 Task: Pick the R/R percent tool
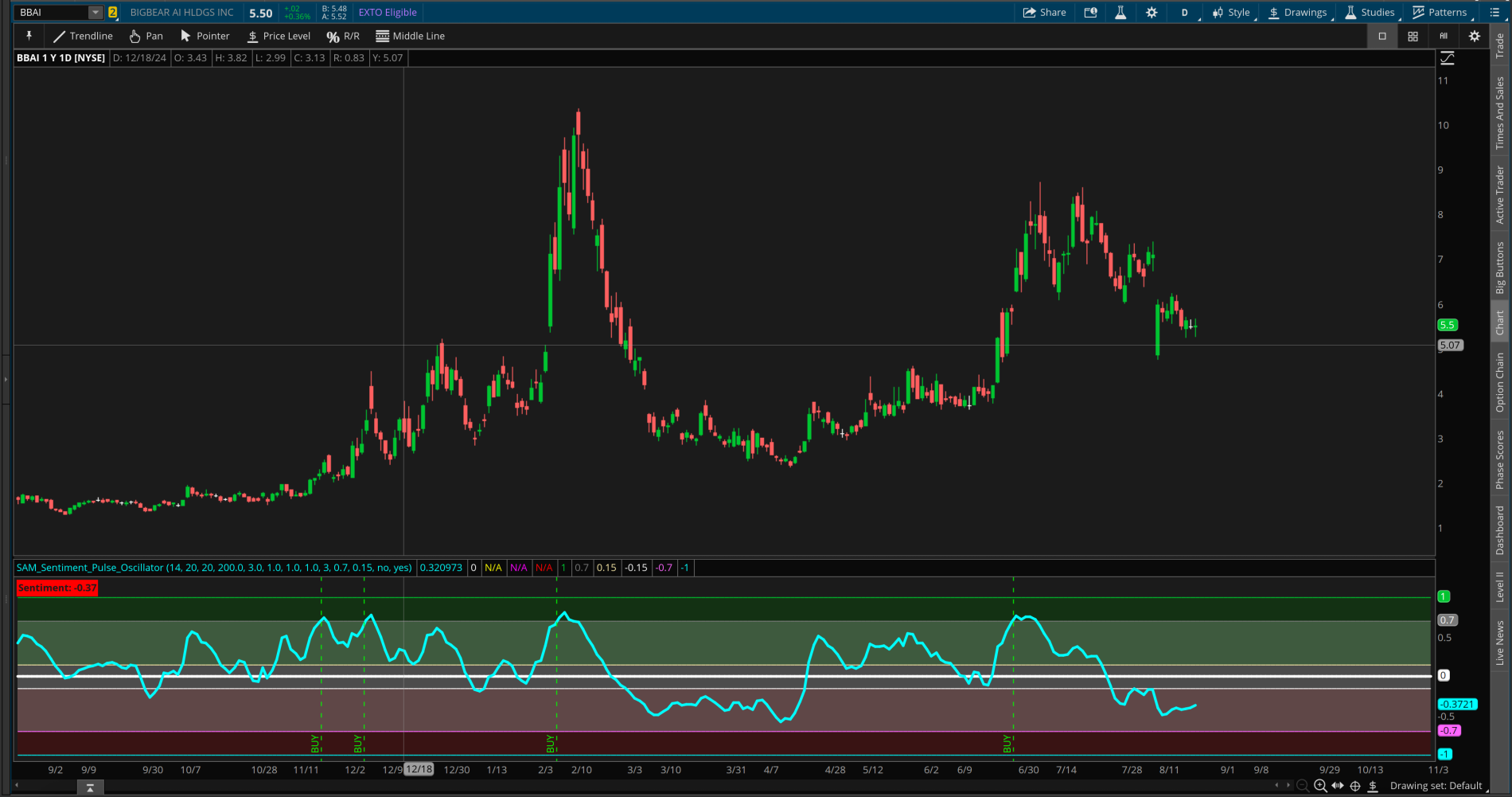(x=343, y=36)
